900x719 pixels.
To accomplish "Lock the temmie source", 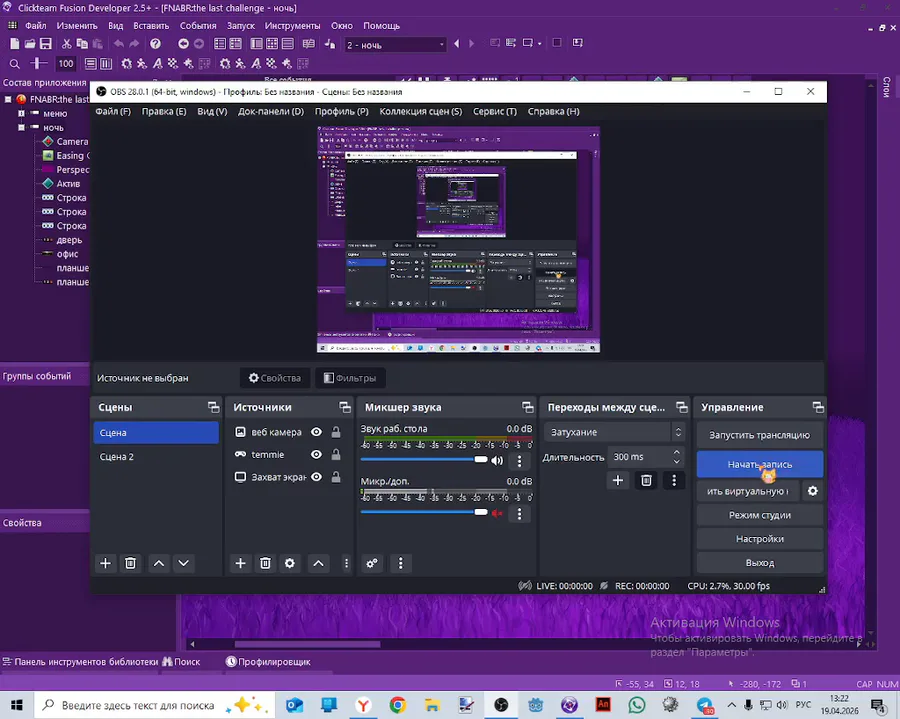I will (x=336, y=454).
